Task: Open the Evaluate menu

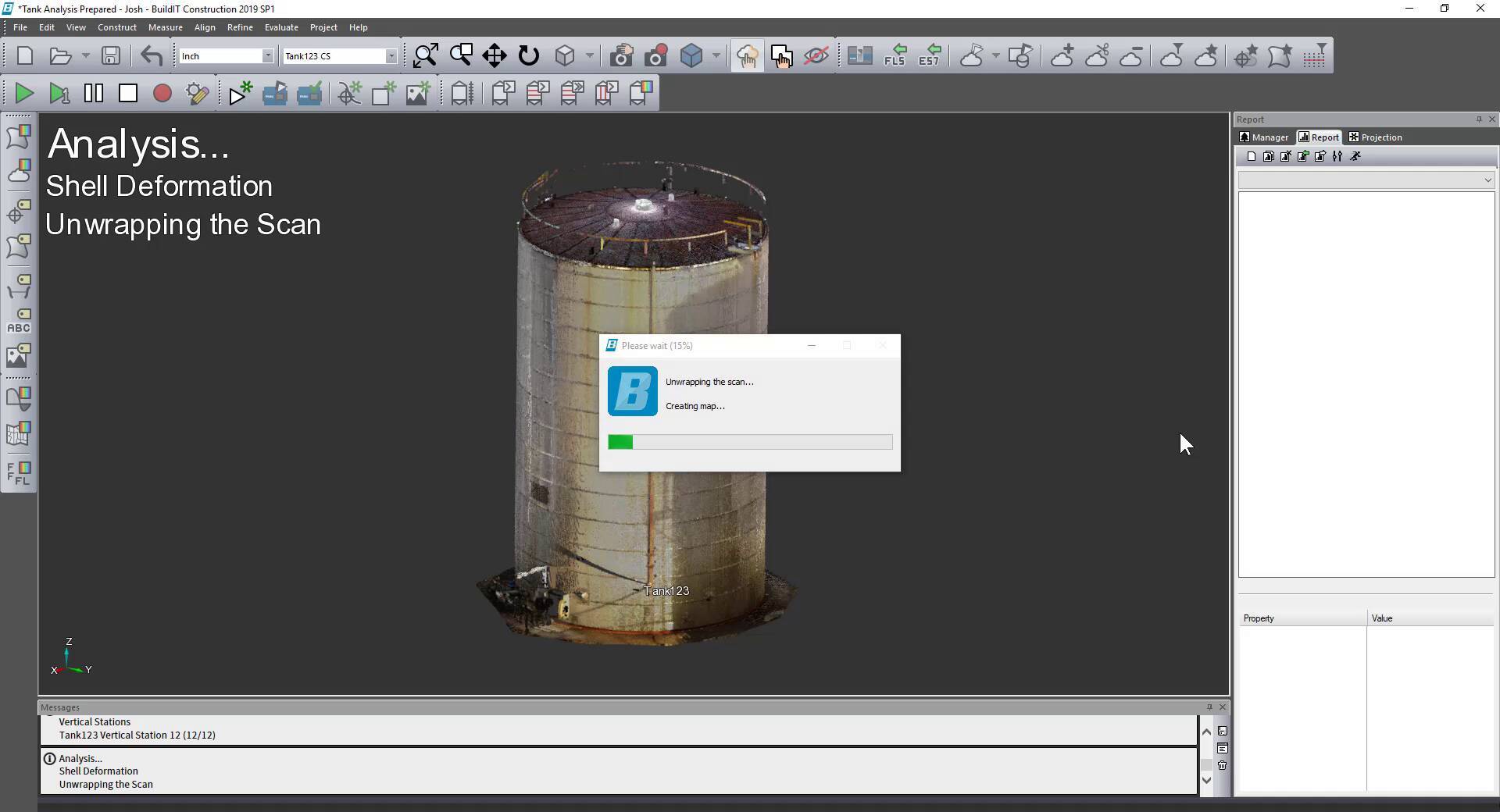Action: (x=280, y=27)
